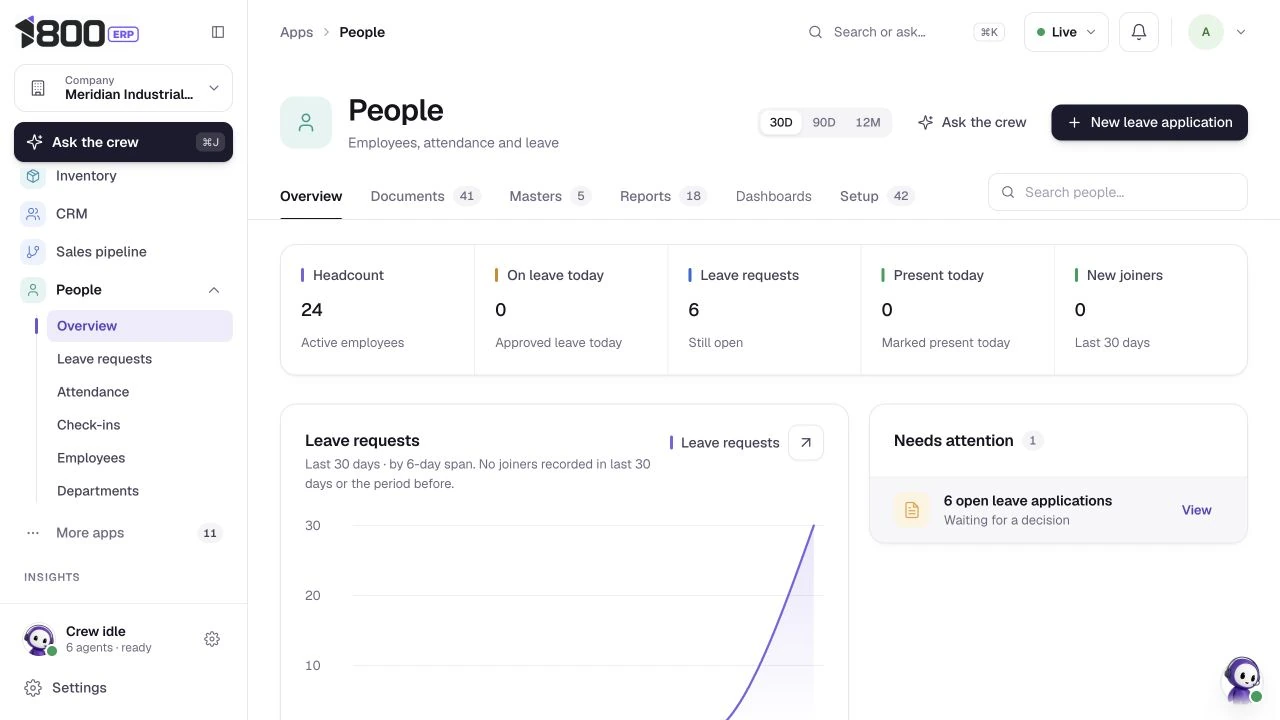1280x720 pixels.
Task: Open the Setup tab
Action: [877, 196]
